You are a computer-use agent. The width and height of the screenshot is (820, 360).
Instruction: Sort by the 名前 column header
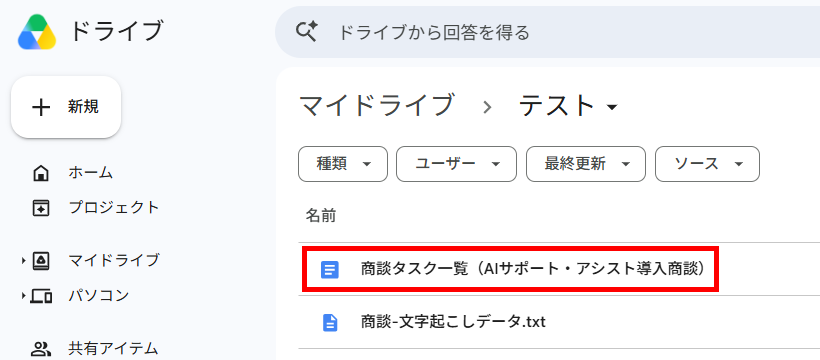[x=321, y=216]
